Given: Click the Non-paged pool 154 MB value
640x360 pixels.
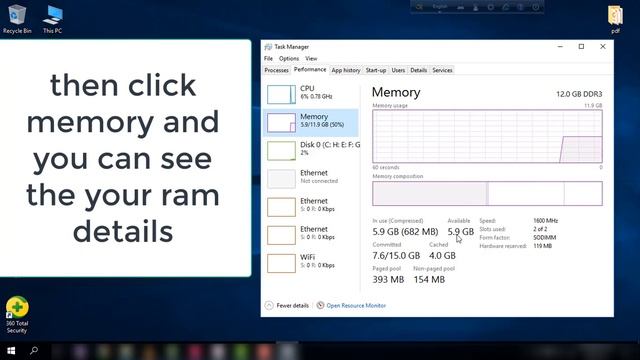Looking at the screenshot, I should tap(429, 280).
